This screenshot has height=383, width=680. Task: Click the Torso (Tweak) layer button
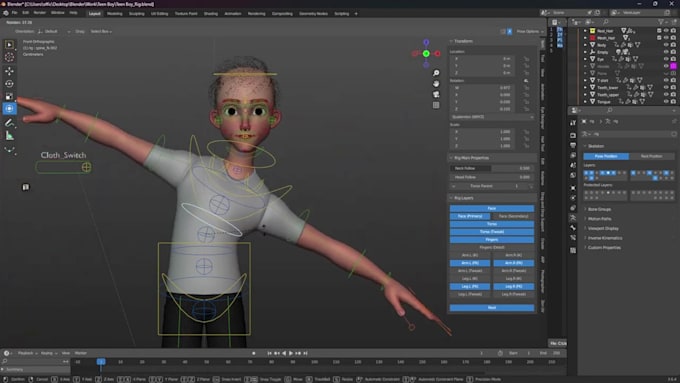[x=492, y=232]
